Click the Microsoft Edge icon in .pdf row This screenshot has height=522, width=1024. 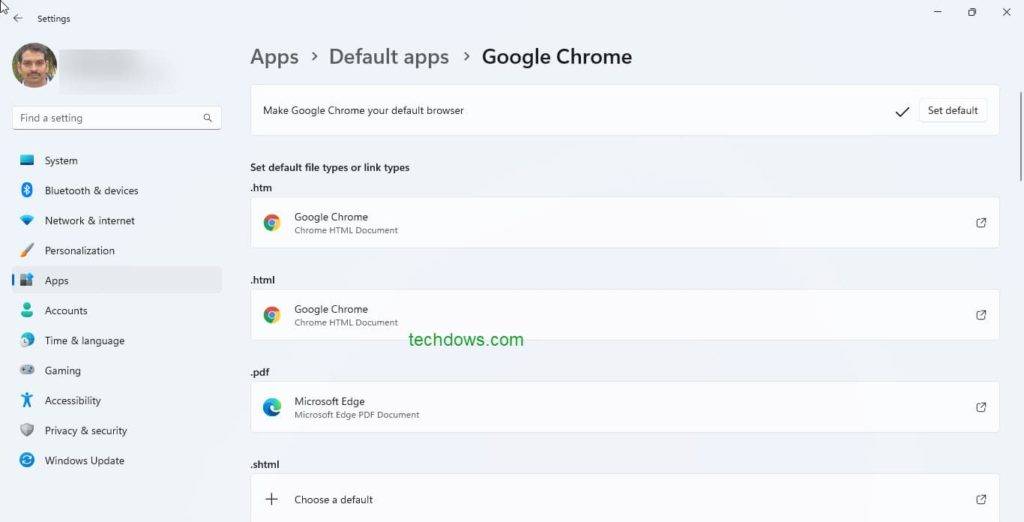272,407
